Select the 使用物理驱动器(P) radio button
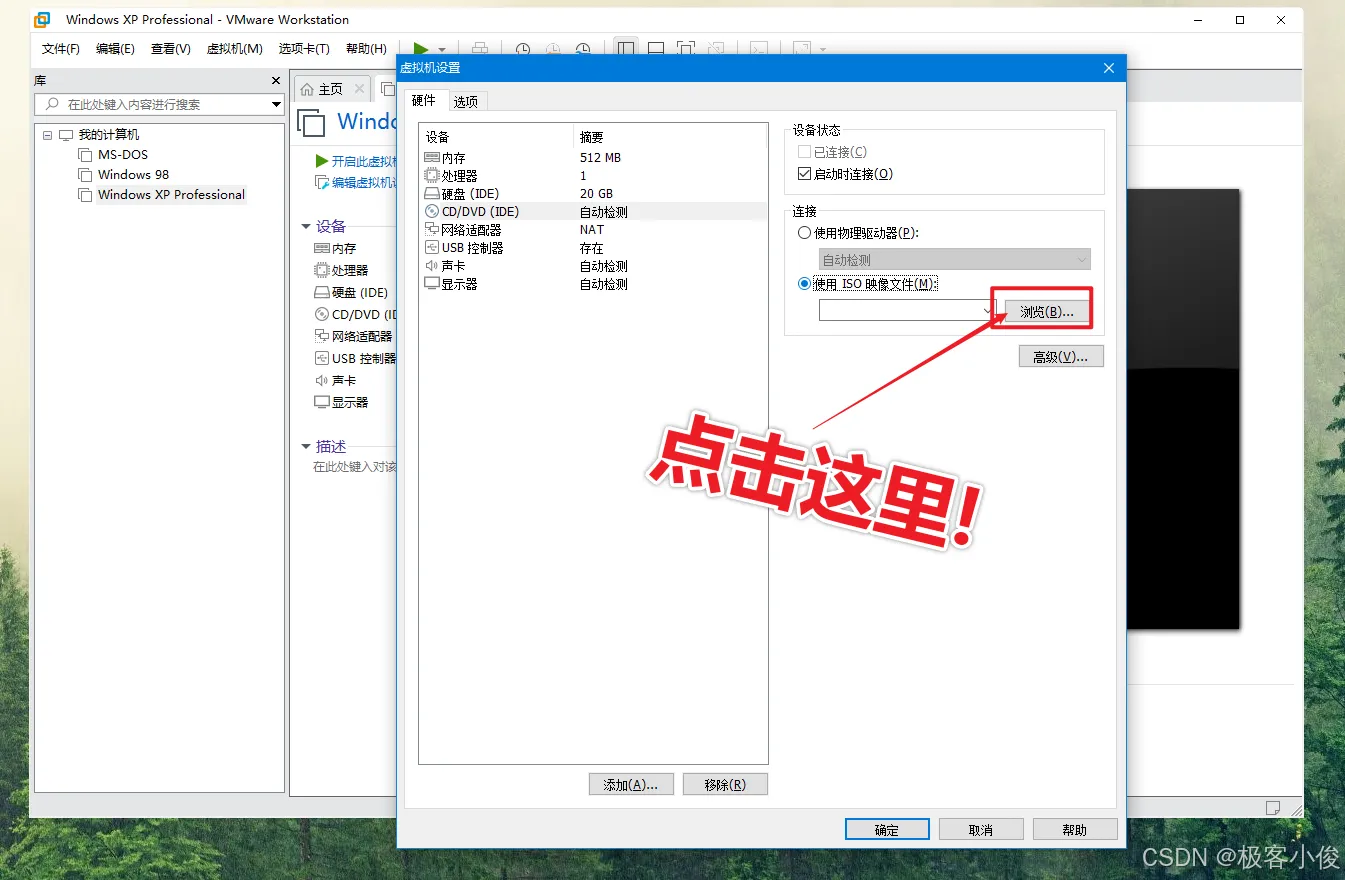Image resolution: width=1345 pixels, height=880 pixels. click(804, 233)
